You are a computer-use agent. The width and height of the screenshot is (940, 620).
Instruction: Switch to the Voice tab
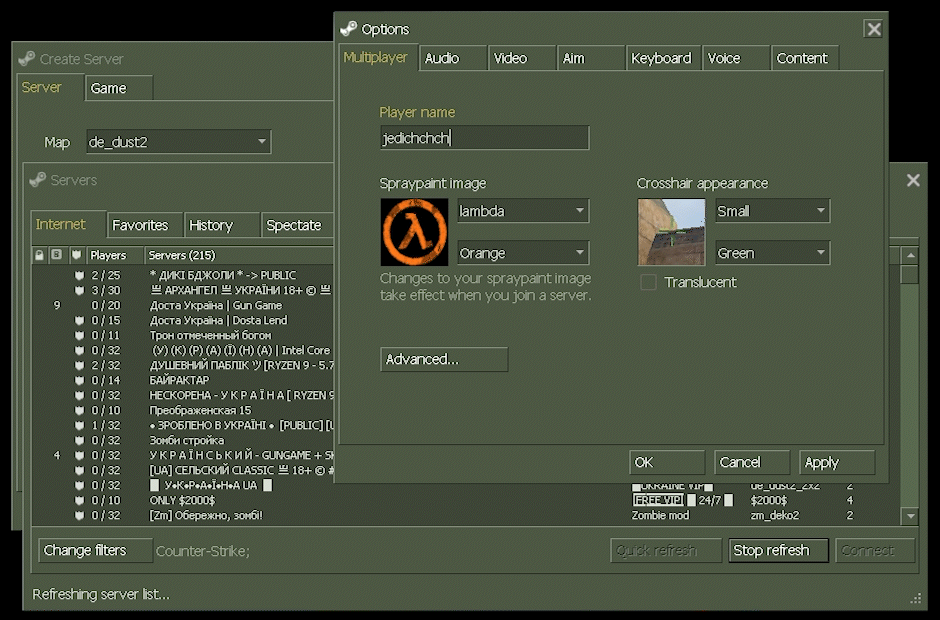click(x=736, y=58)
